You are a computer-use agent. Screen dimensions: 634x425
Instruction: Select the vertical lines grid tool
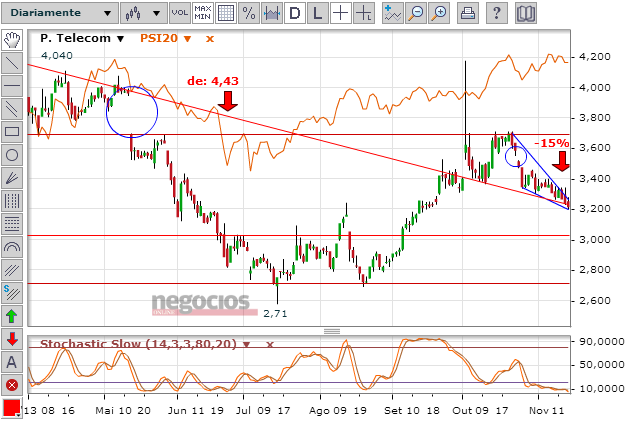(x=12, y=201)
